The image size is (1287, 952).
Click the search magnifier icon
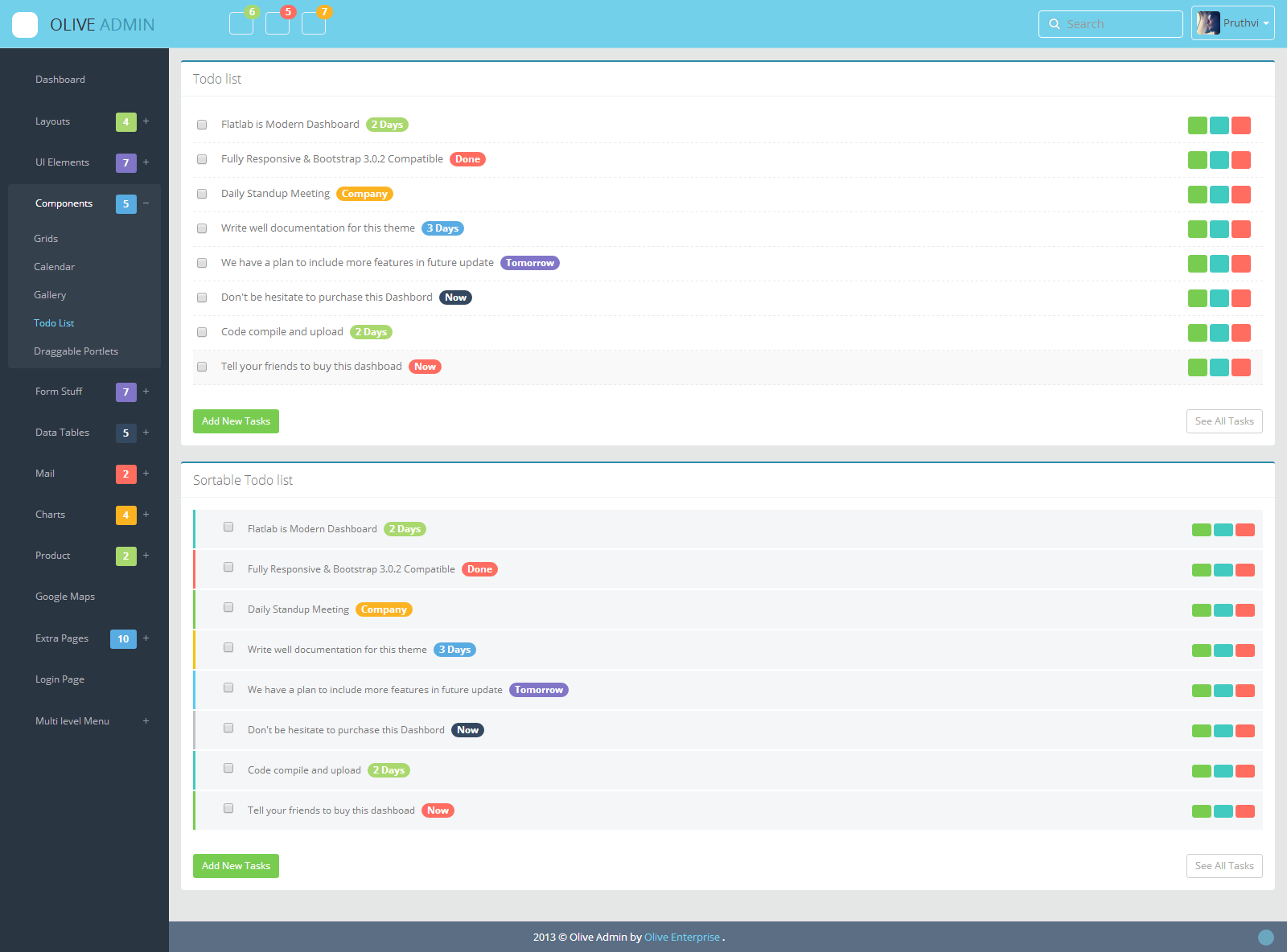(x=1055, y=24)
